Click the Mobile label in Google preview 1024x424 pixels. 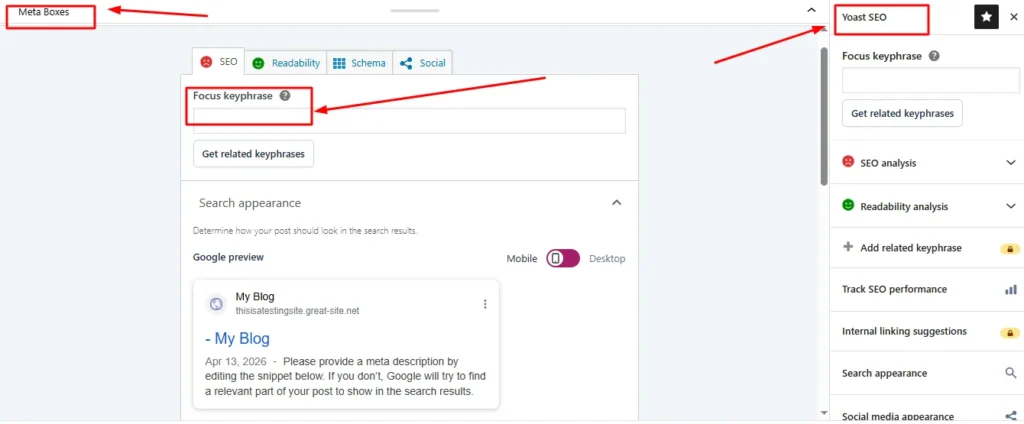(x=522, y=259)
